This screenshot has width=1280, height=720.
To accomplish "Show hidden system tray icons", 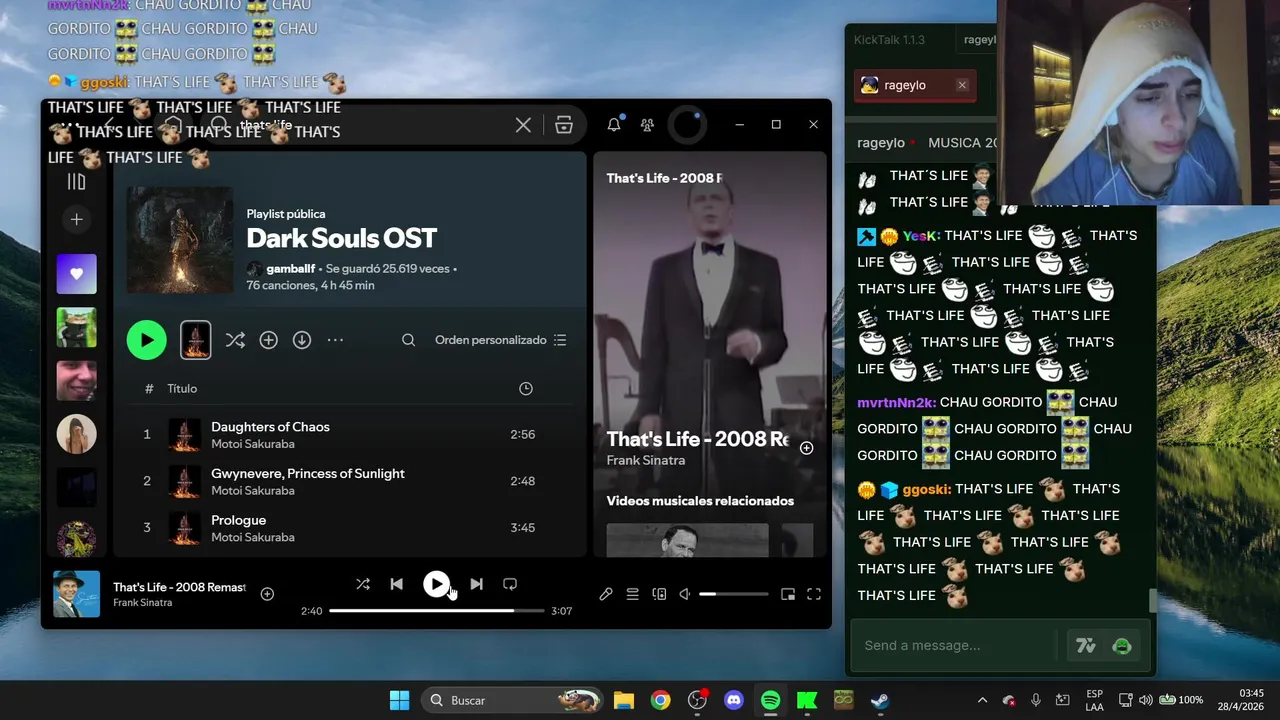I will click(x=982, y=700).
